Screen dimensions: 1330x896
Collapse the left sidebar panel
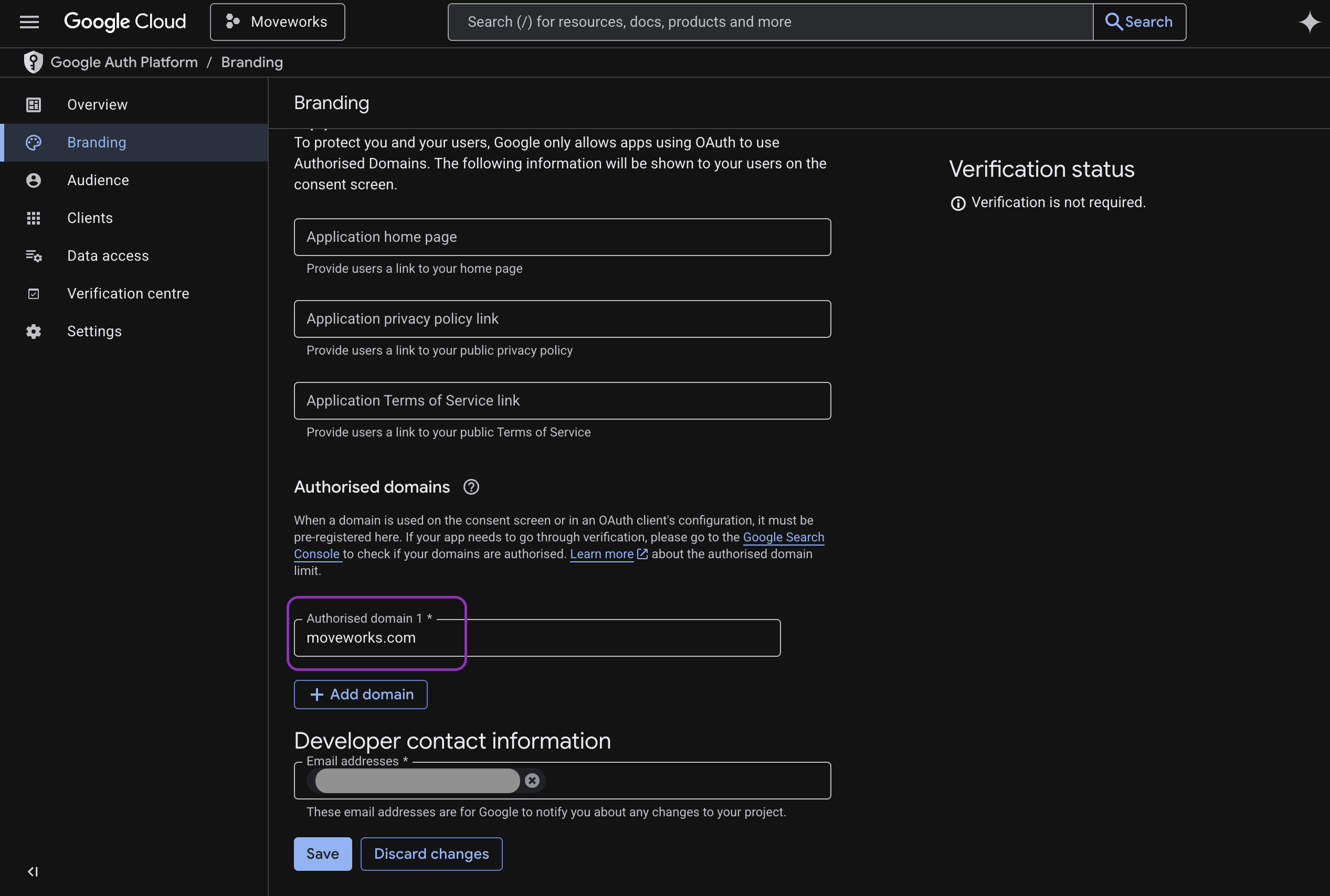click(x=33, y=871)
